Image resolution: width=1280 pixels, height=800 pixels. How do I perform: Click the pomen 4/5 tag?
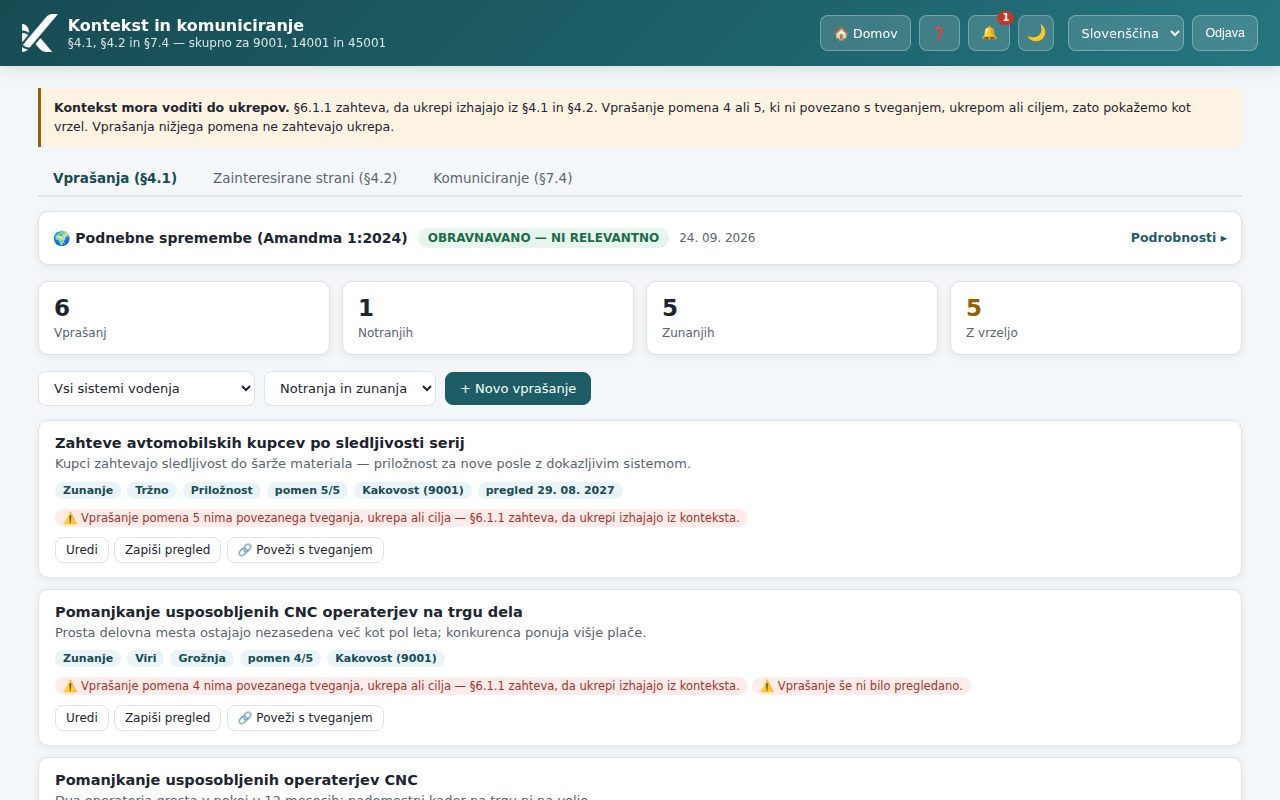[x=281, y=659]
